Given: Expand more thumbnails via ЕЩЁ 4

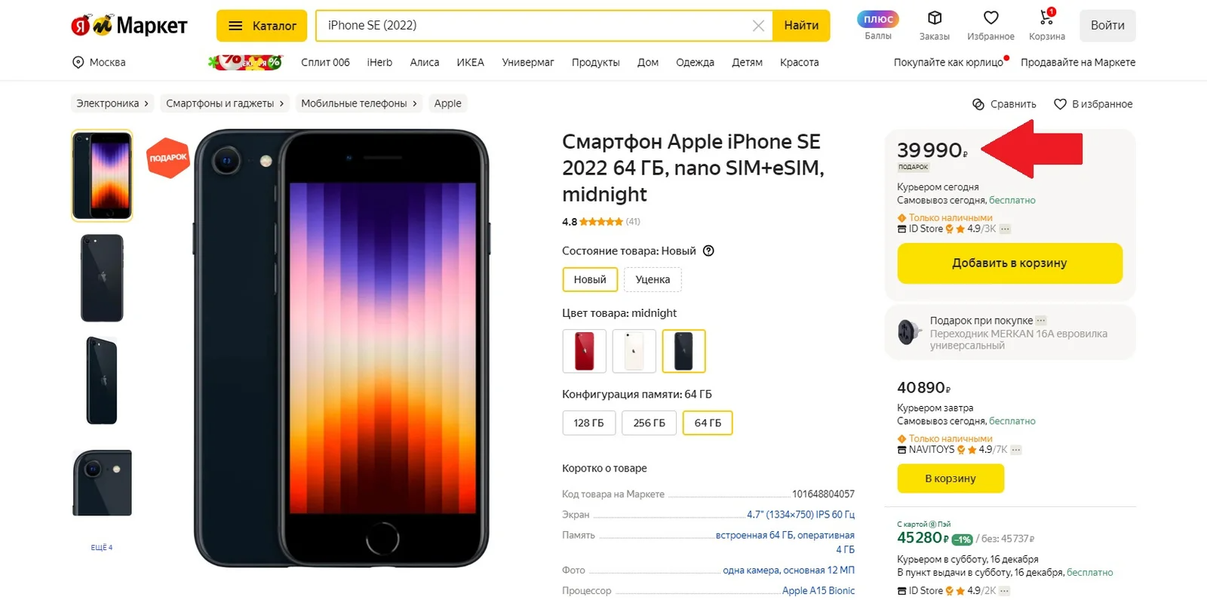Looking at the screenshot, I should pyautogui.click(x=102, y=548).
